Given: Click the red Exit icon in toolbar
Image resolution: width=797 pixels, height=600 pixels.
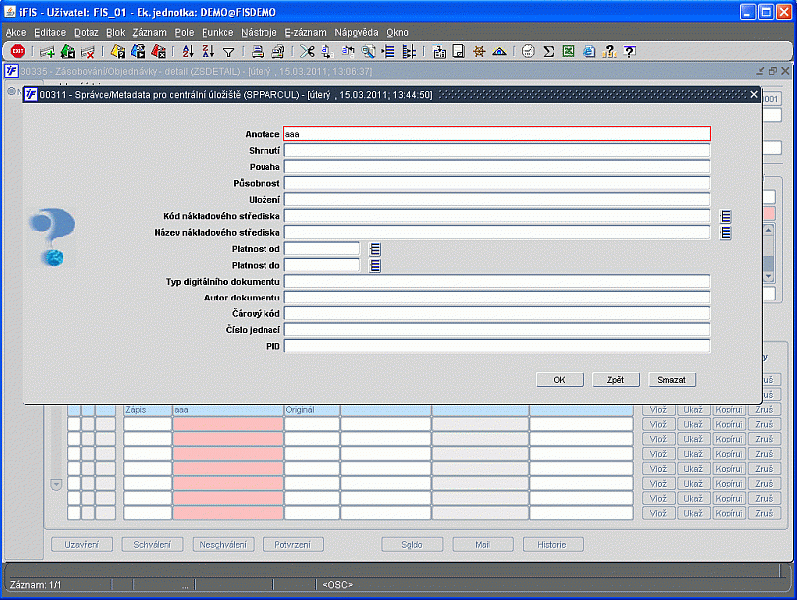Looking at the screenshot, I should [18, 51].
